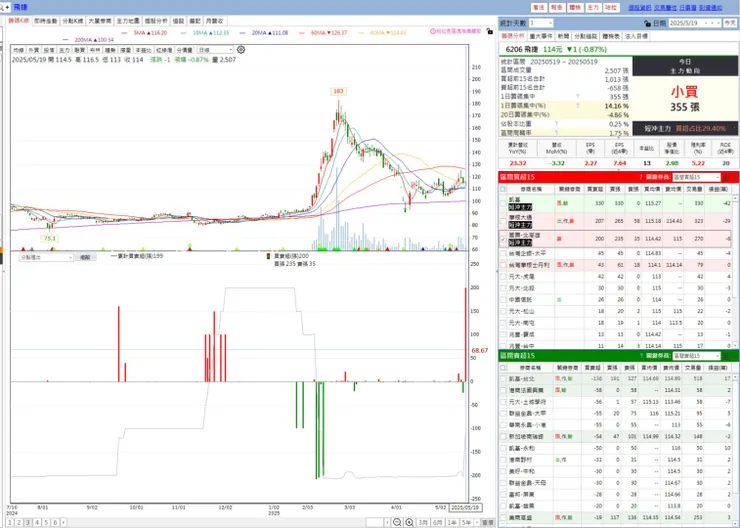Uncheck the selected row with 買賣超 200
This screenshot has width=740, height=528.
pyautogui.click(x=503, y=239)
